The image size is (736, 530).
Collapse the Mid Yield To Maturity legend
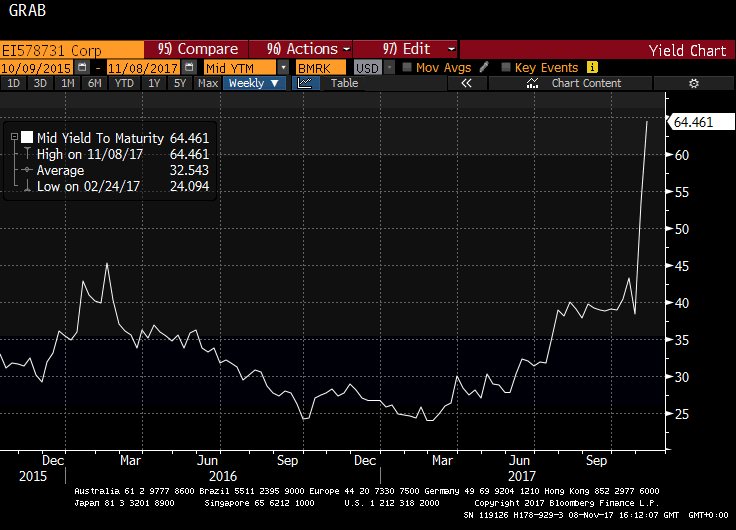point(15,137)
